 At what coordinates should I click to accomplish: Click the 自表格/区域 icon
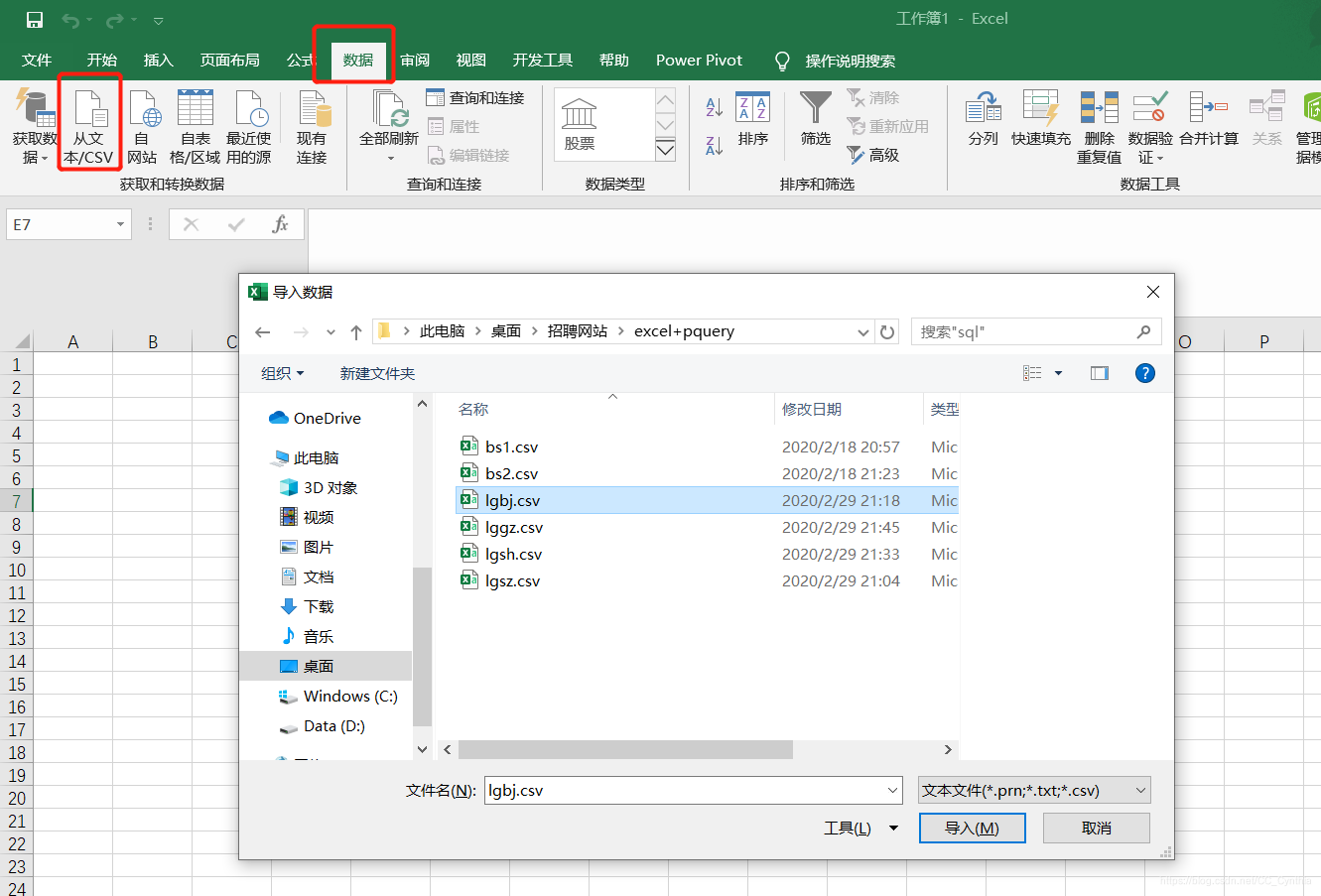point(196,128)
